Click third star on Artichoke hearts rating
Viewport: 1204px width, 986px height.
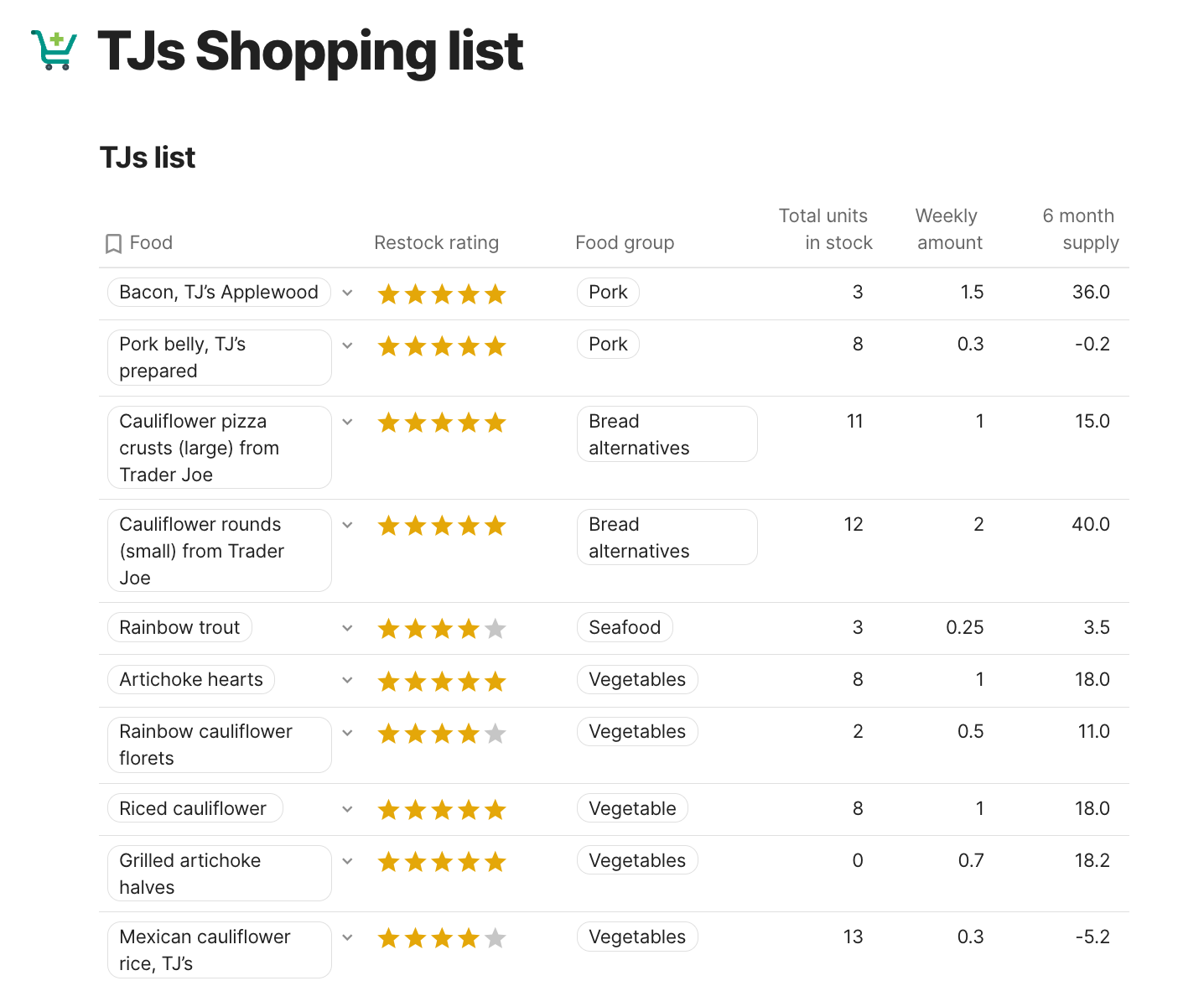tap(442, 682)
